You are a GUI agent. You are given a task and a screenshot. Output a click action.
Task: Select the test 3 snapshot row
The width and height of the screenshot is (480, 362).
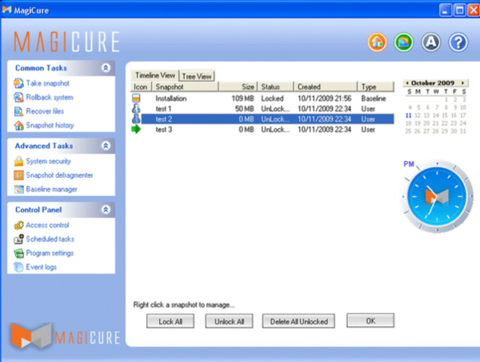pyautogui.click(x=262, y=130)
